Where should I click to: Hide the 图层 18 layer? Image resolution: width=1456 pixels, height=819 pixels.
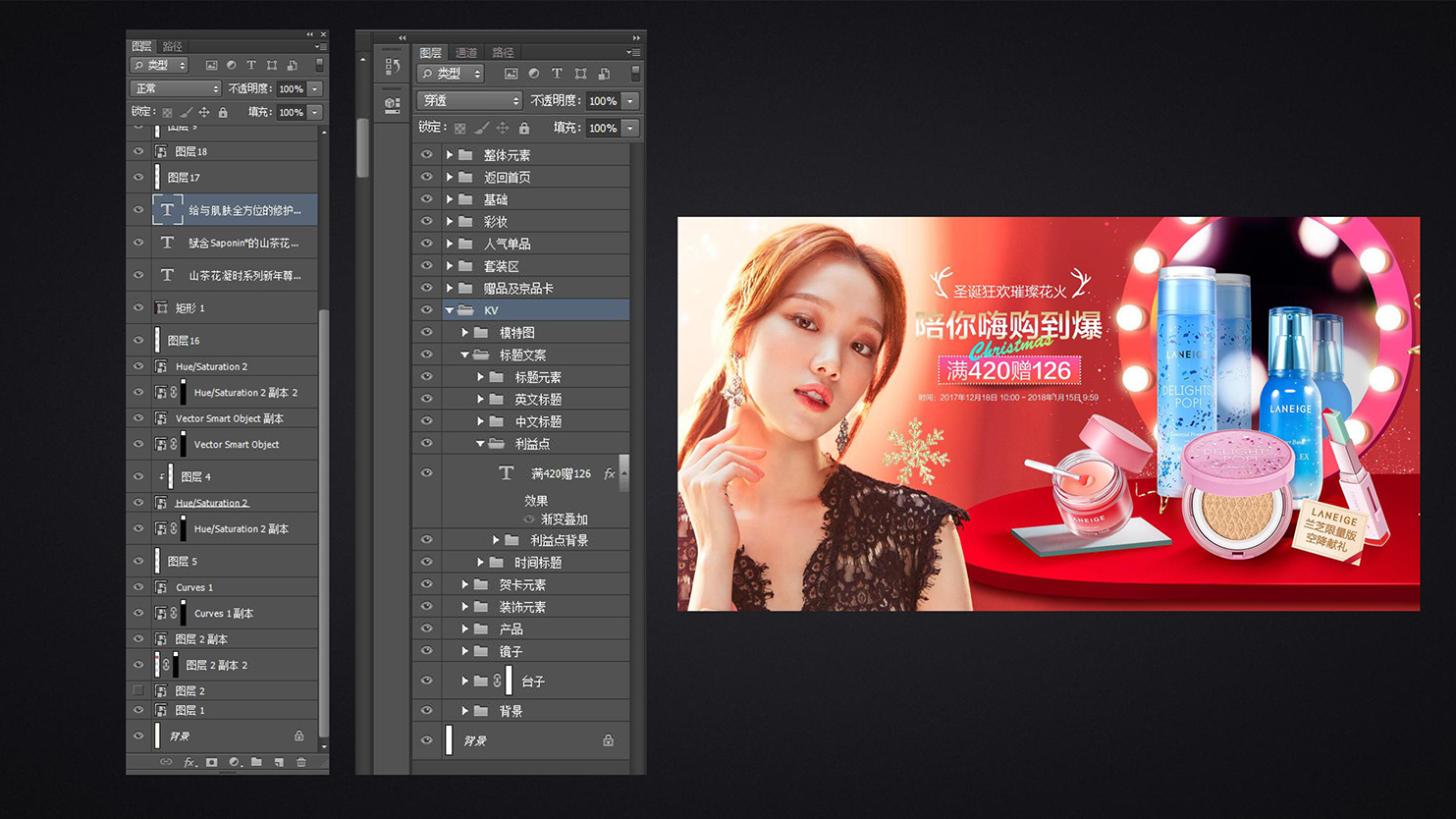[x=138, y=151]
